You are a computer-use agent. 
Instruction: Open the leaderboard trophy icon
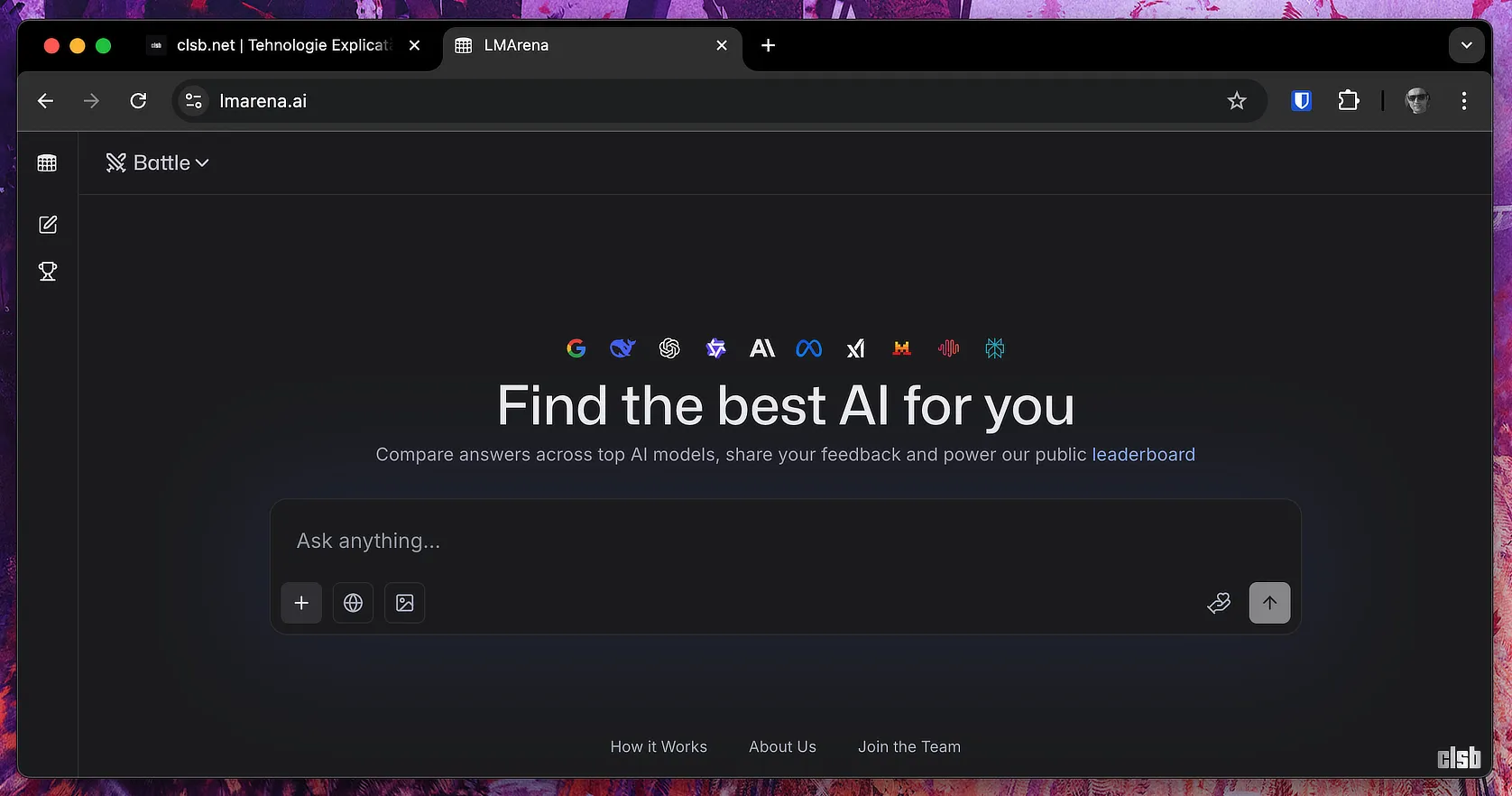pos(48,272)
